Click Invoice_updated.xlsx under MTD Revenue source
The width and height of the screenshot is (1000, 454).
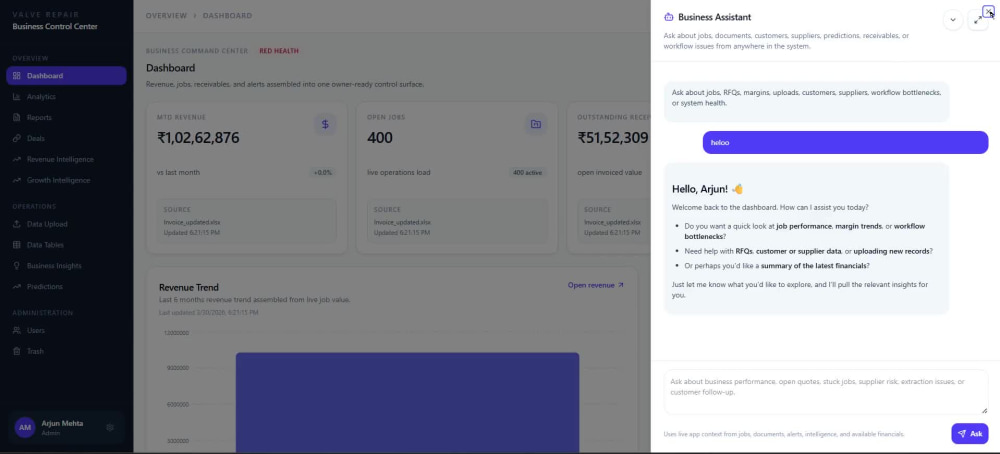(x=192, y=223)
